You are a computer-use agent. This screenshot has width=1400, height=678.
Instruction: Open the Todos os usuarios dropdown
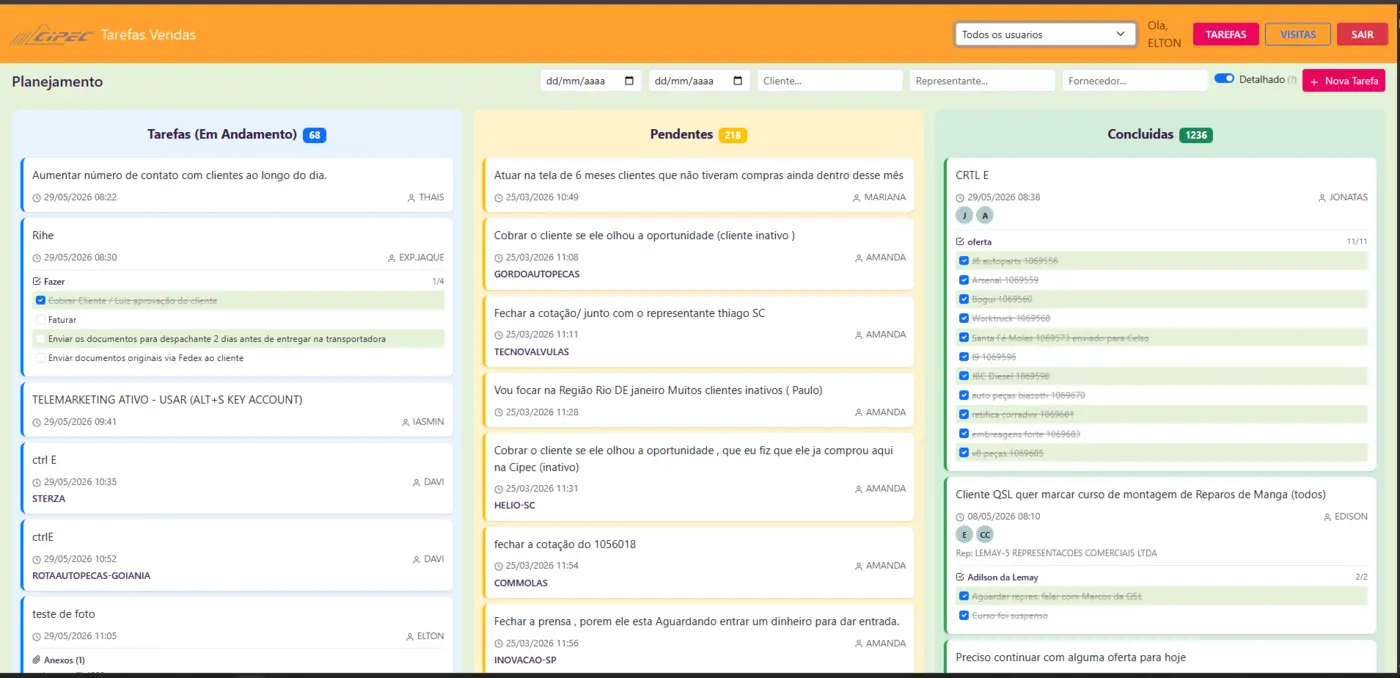tap(1045, 34)
